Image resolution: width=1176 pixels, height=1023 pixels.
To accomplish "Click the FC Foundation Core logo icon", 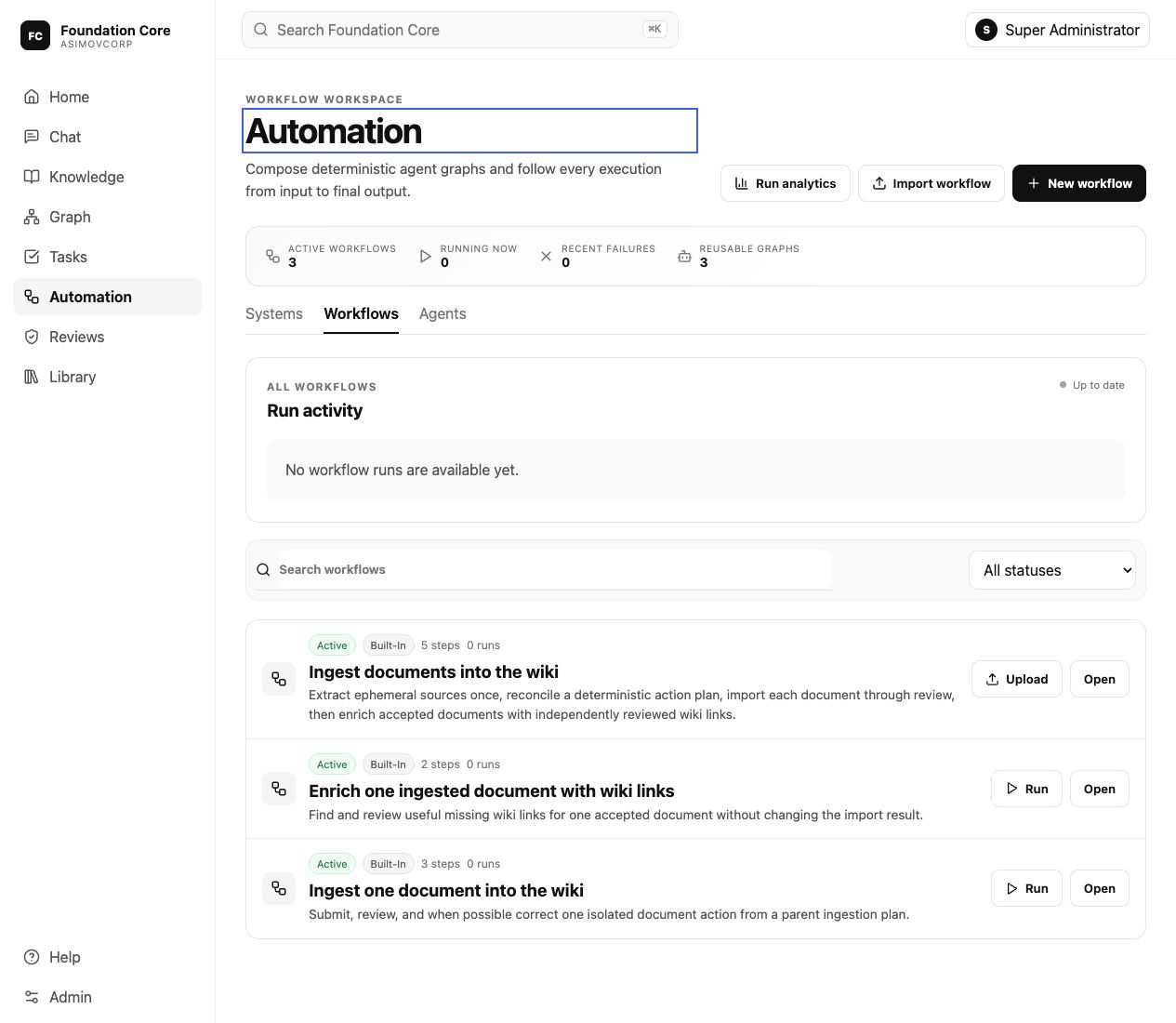I will [x=35, y=35].
